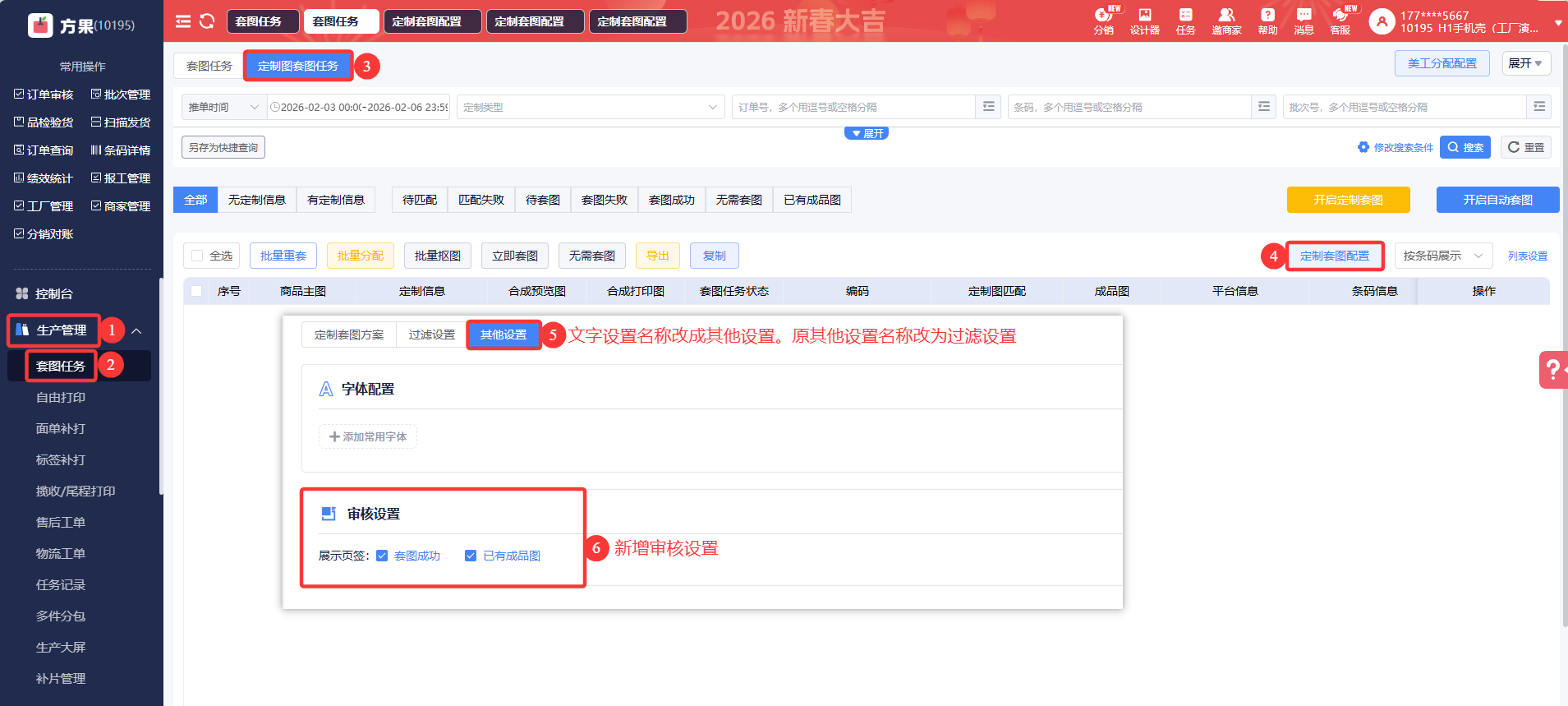Click the 开启定制套图 button
This screenshot has height=706, width=1568.
[x=1348, y=200]
